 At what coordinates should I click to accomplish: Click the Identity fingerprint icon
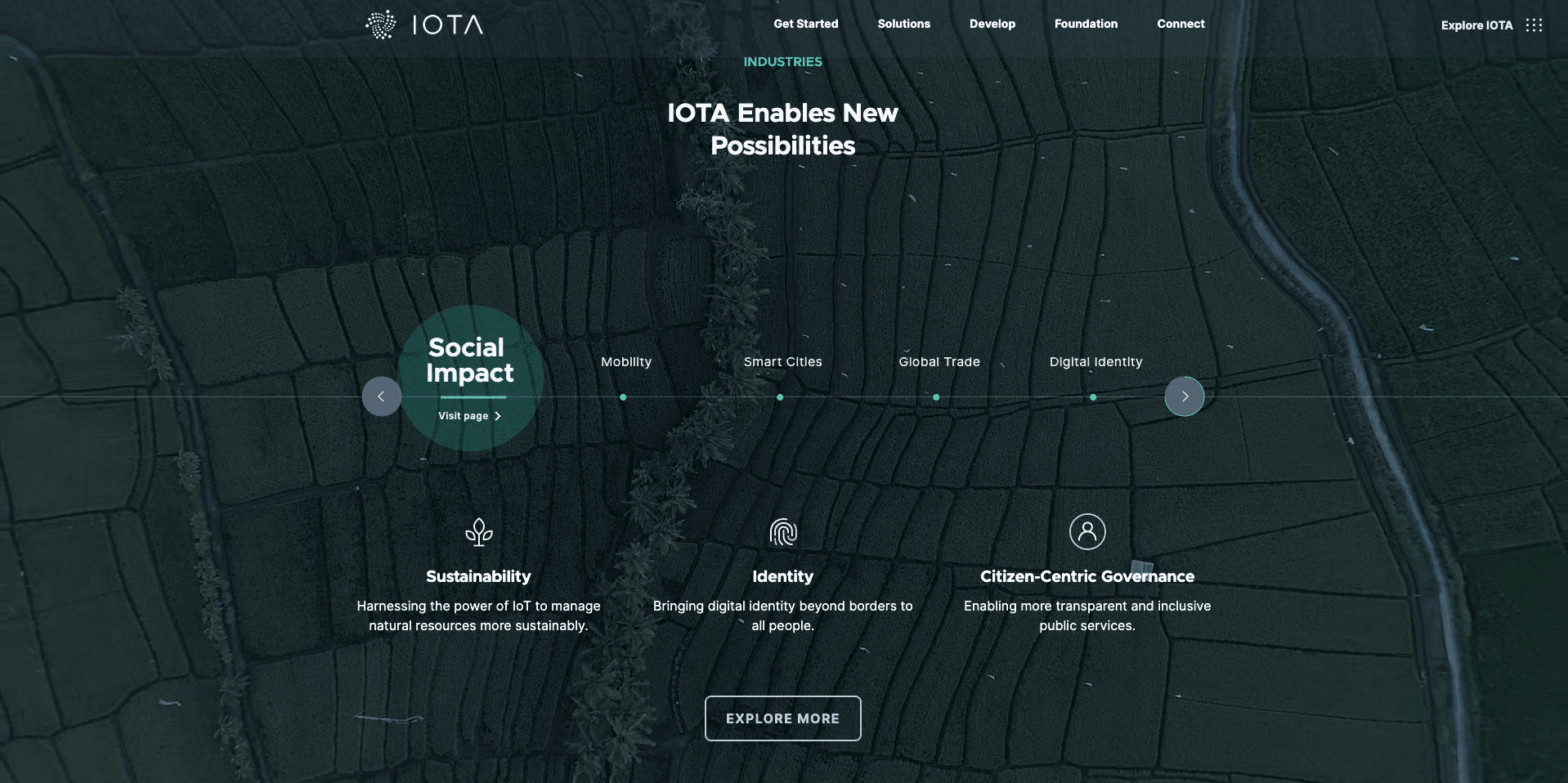pos(782,532)
